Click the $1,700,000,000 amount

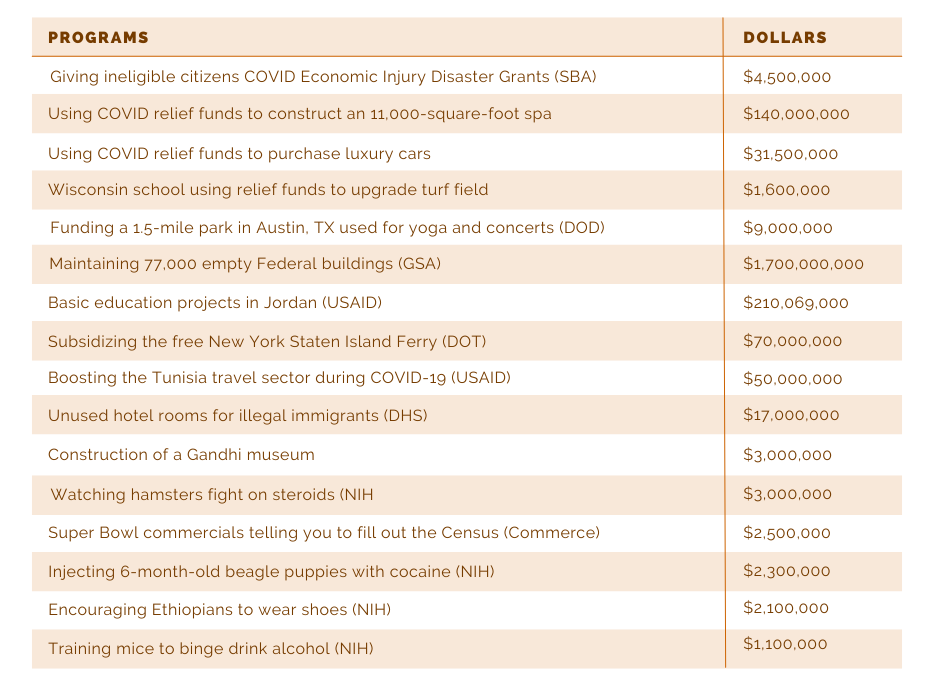tap(803, 265)
